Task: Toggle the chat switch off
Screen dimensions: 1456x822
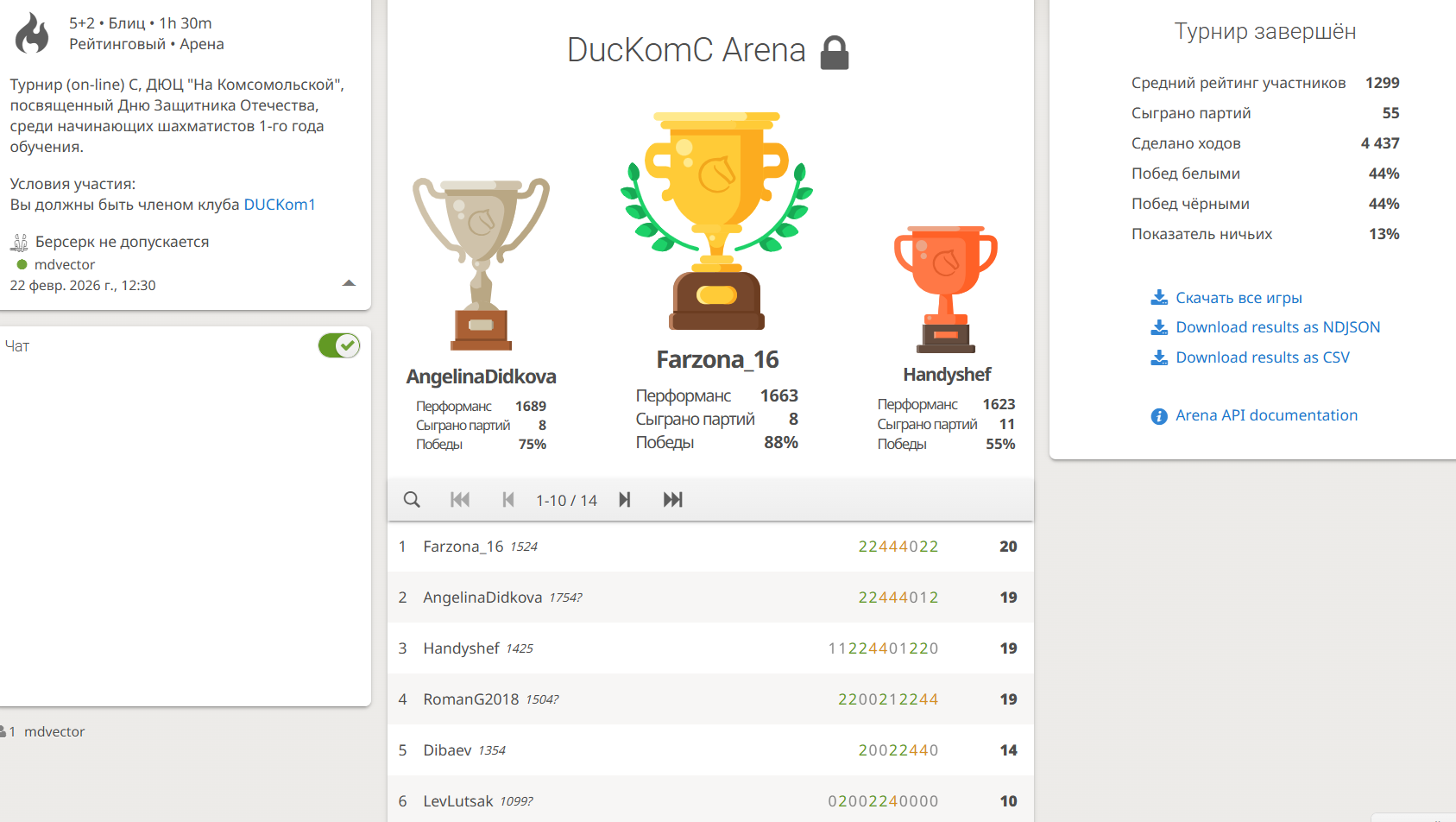Action: [339, 346]
